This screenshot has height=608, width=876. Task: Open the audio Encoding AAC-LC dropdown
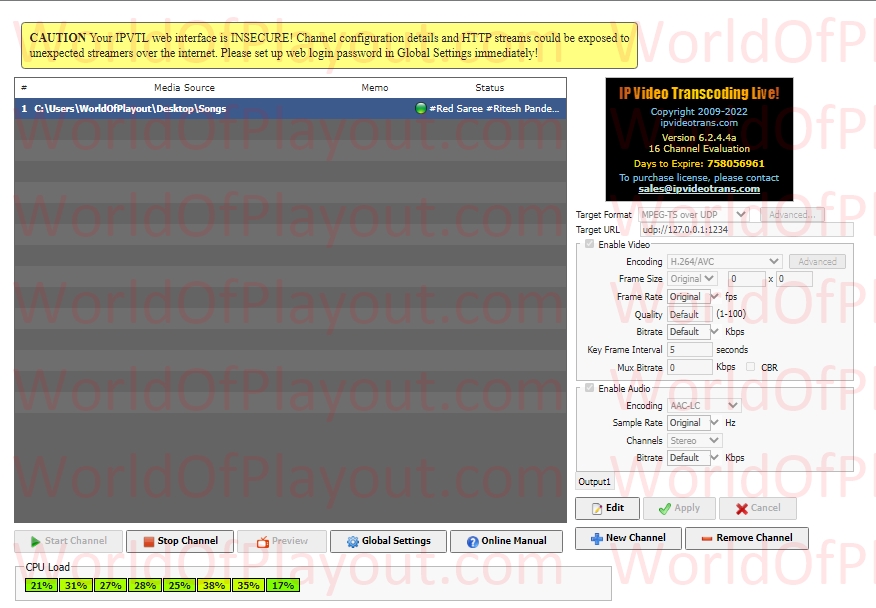704,405
